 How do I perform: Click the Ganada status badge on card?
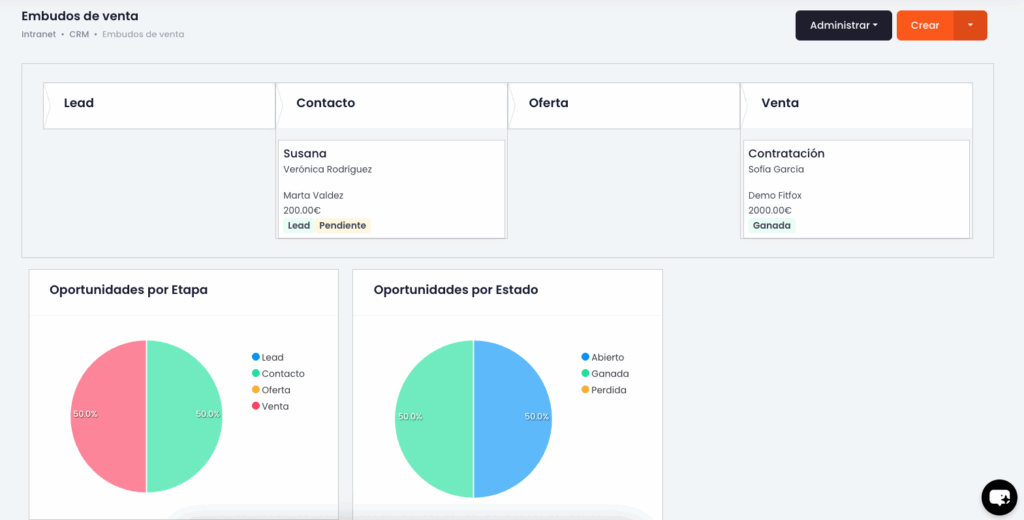[771, 225]
